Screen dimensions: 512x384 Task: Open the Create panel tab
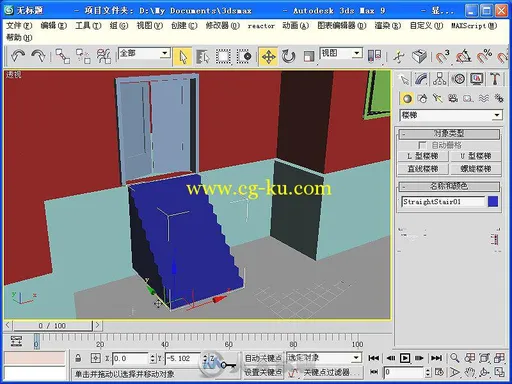(x=404, y=79)
